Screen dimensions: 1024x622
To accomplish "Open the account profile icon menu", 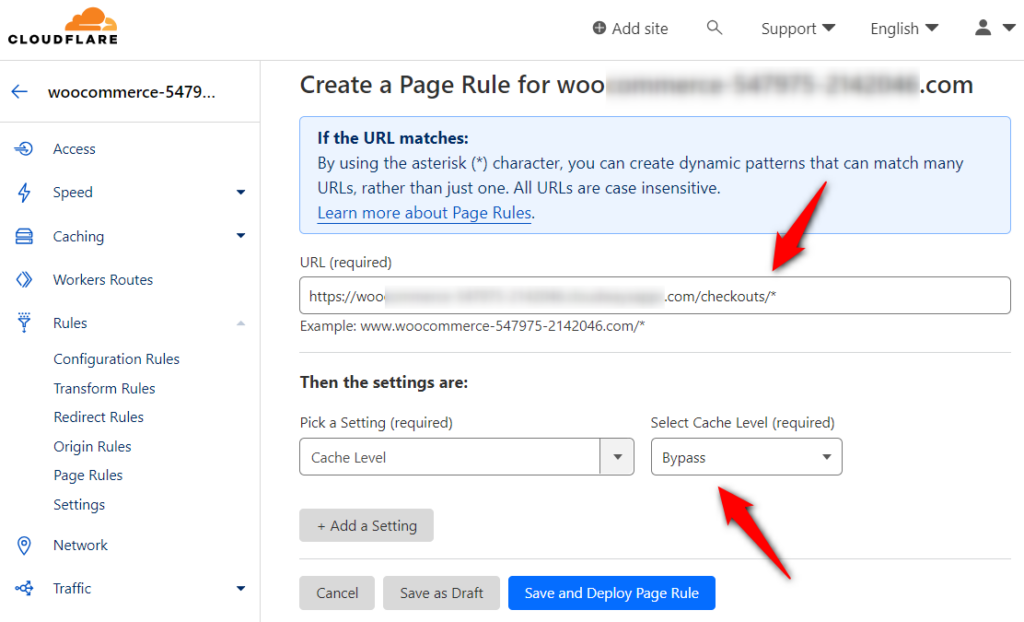I will point(983,28).
